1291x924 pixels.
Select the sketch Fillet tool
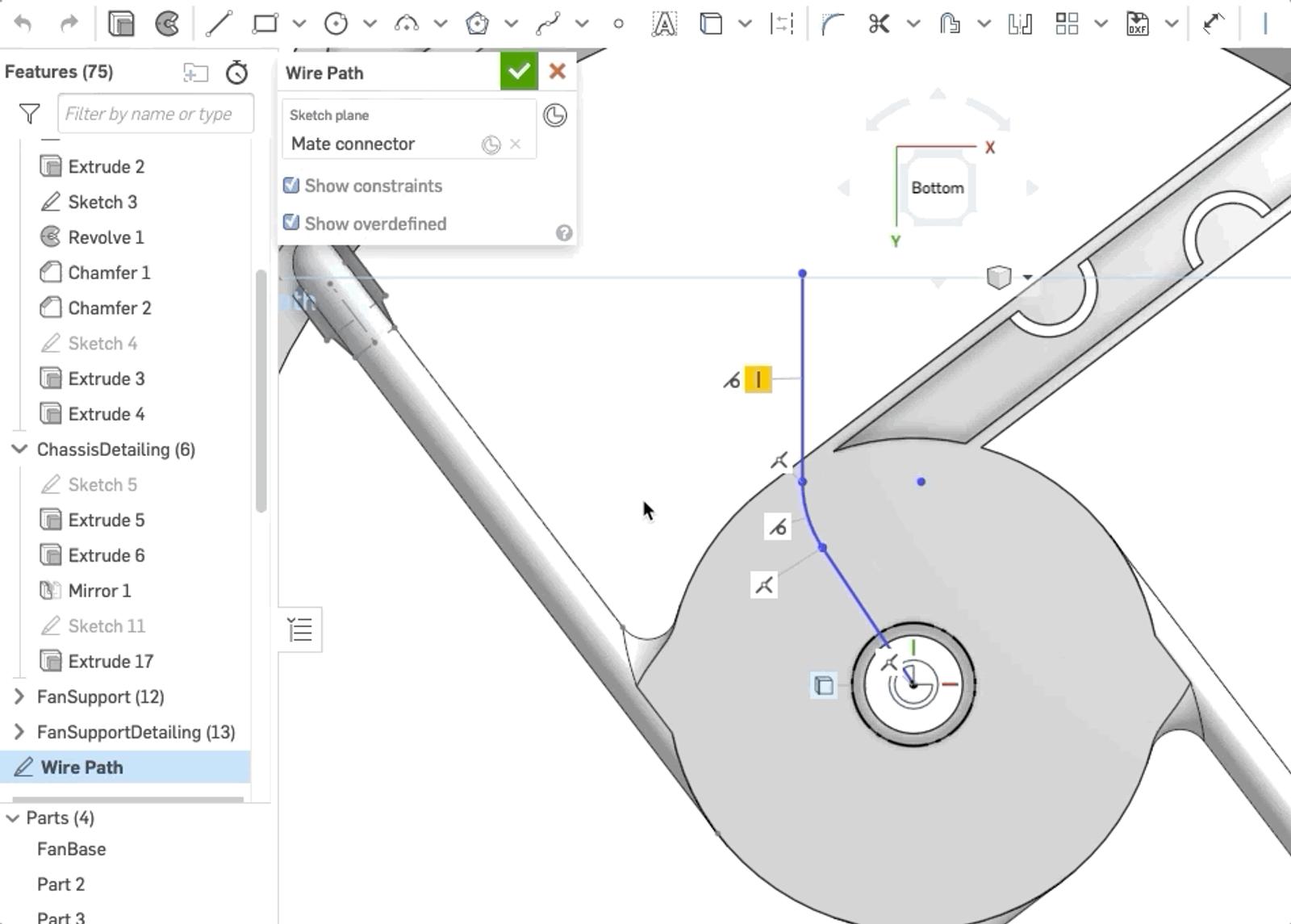coord(832,23)
